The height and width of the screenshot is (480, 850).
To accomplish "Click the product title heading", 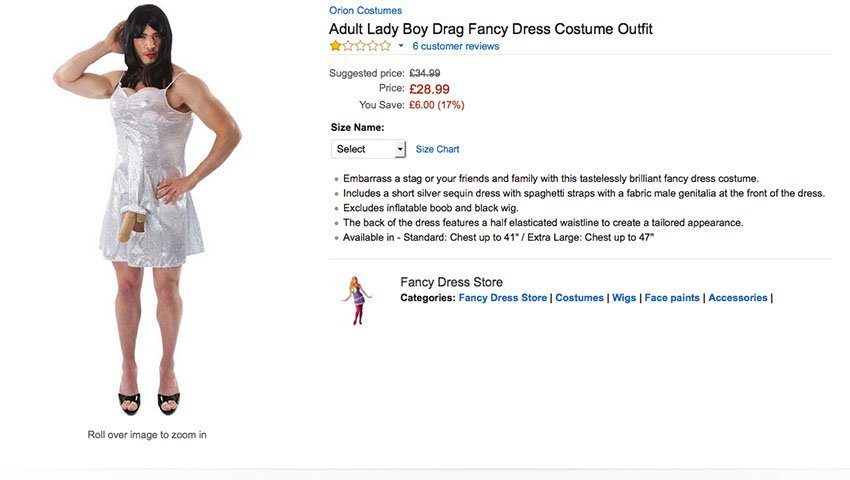I will (491, 29).
